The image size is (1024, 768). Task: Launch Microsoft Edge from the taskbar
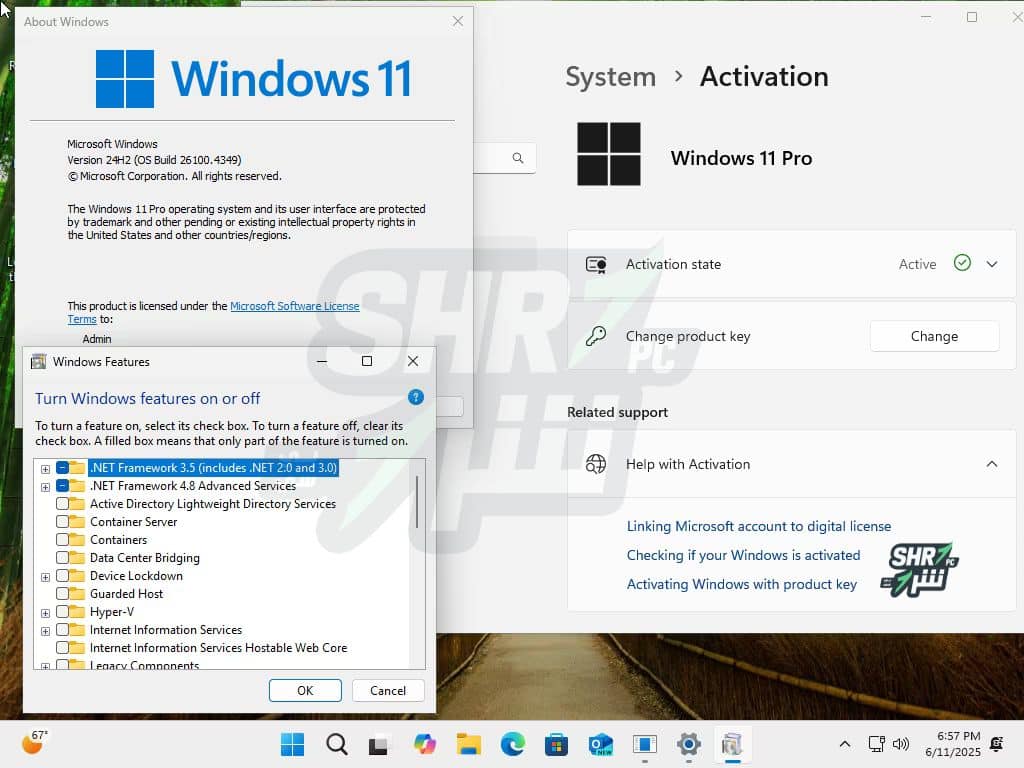(513, 744)
